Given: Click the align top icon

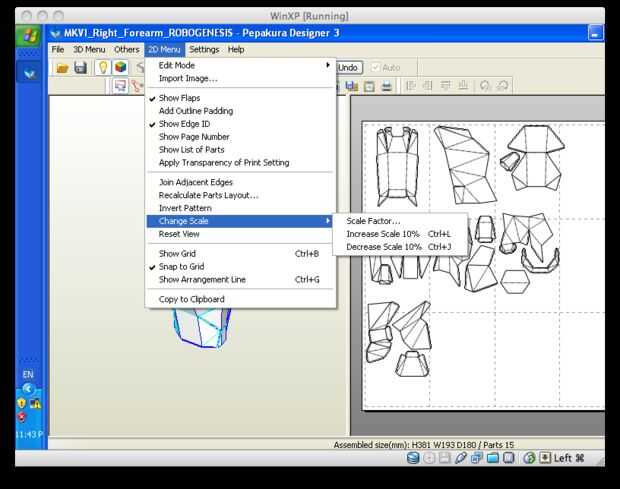Looking at the screenshot, I should pos(446,86).
